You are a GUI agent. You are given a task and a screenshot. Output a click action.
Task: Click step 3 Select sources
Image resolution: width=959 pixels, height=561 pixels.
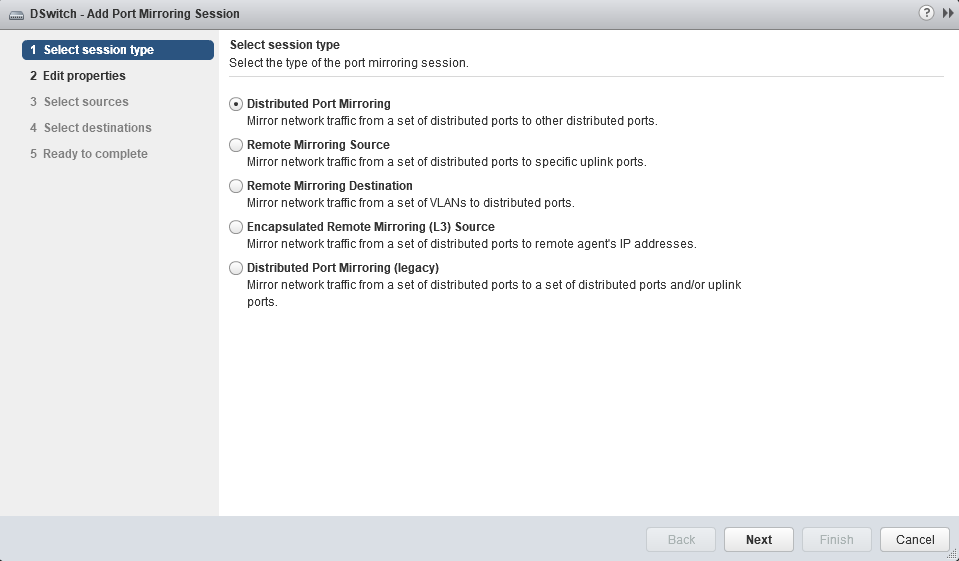[x=85, y=102]
